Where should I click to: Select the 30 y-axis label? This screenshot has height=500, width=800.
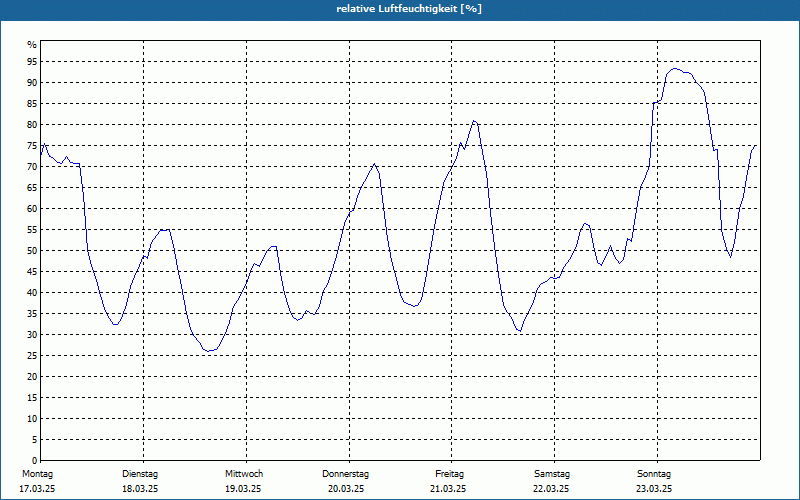pos(32,335)
